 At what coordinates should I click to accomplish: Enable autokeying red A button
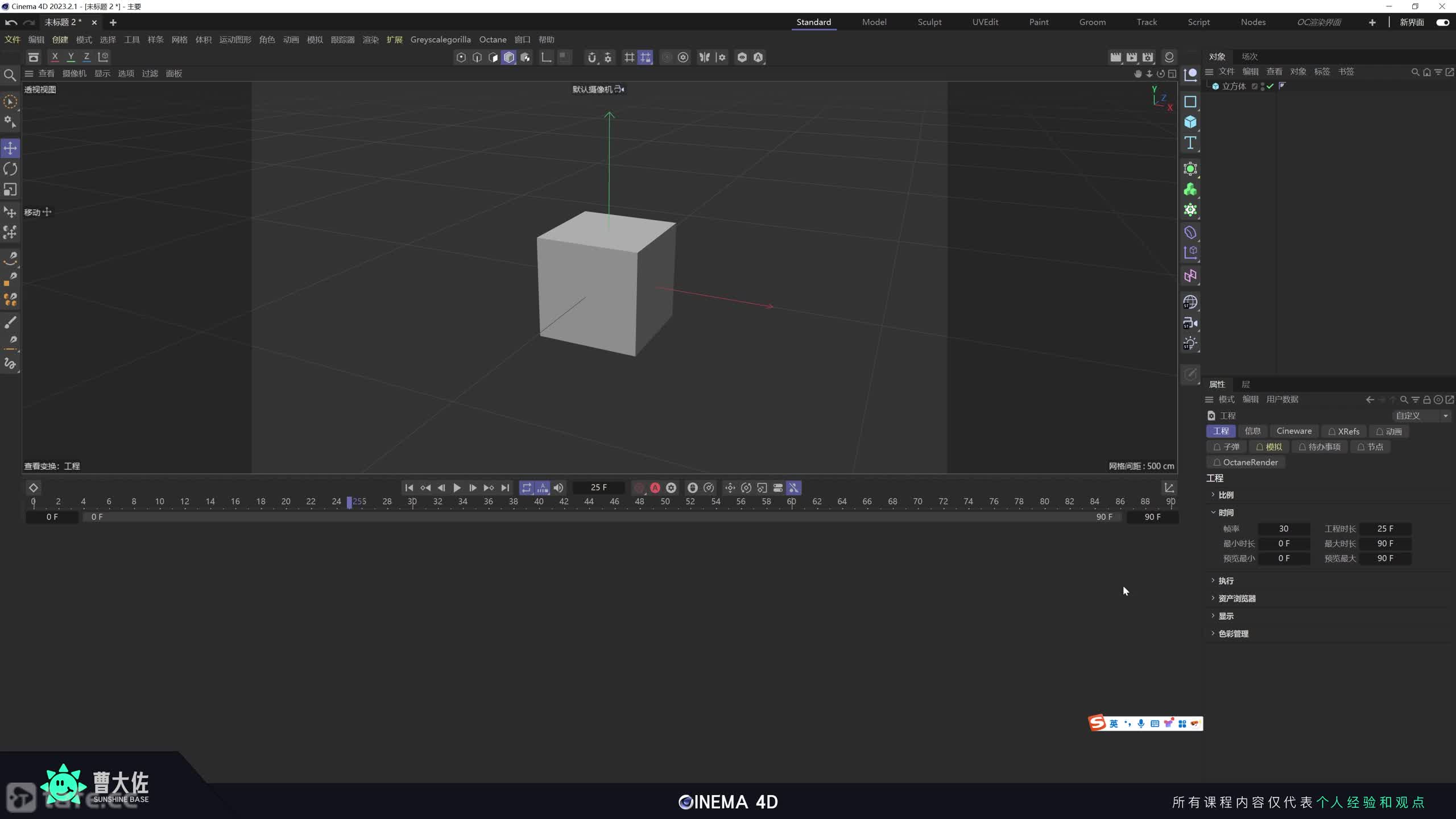point(655,488)
